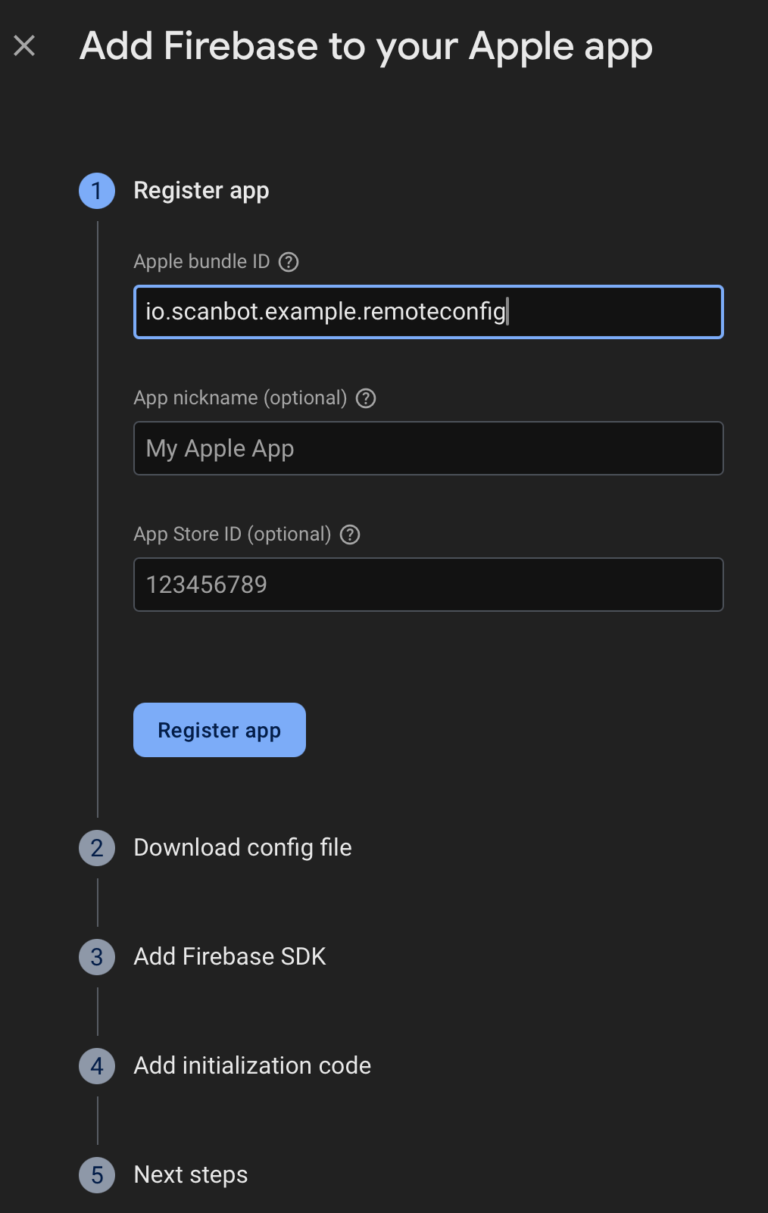Close the Add Firebase dialog

click(x=24, y=45)
